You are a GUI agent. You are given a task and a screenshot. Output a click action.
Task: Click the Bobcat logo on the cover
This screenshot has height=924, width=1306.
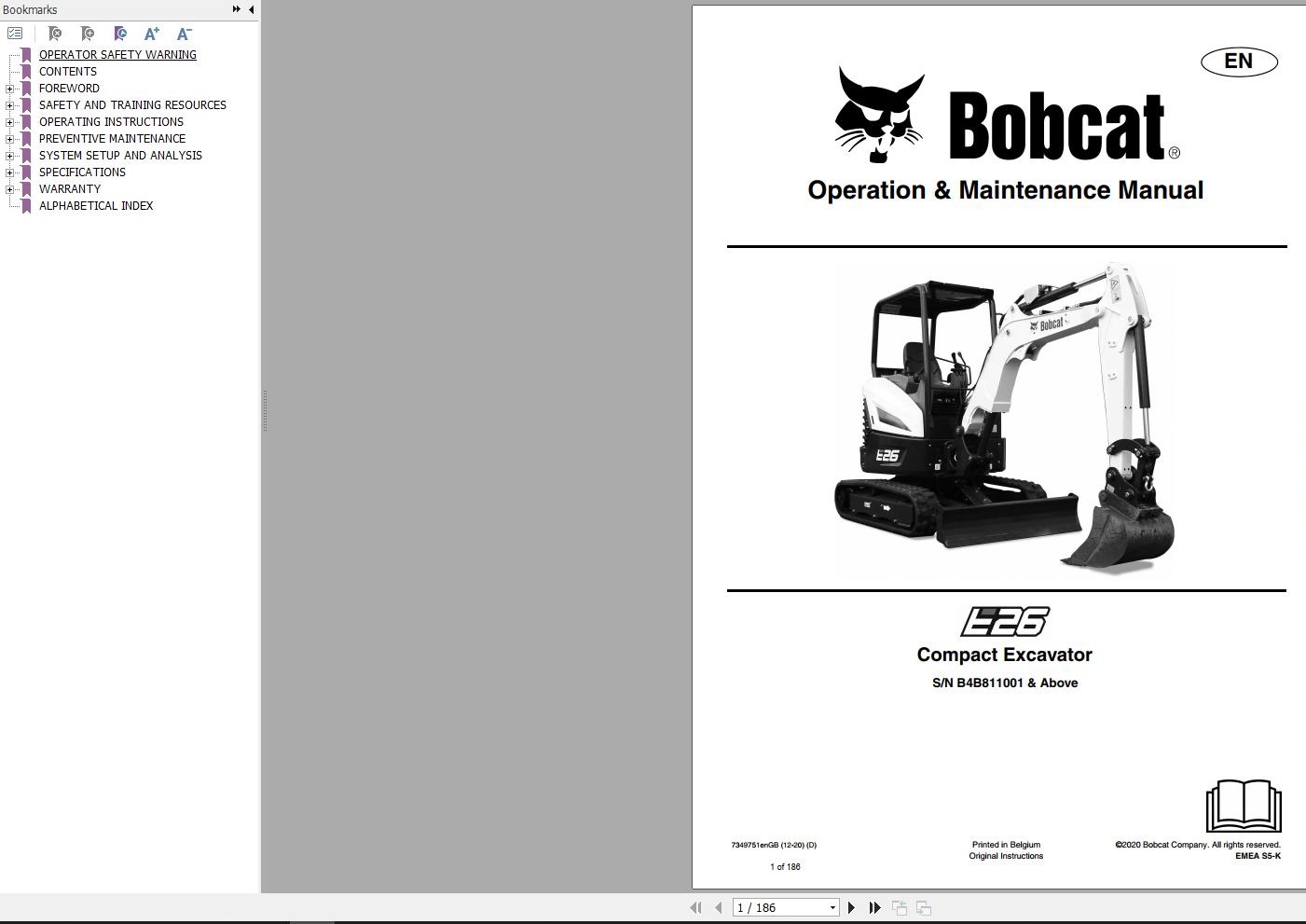pyautogui.click(x=1006, y=115)
